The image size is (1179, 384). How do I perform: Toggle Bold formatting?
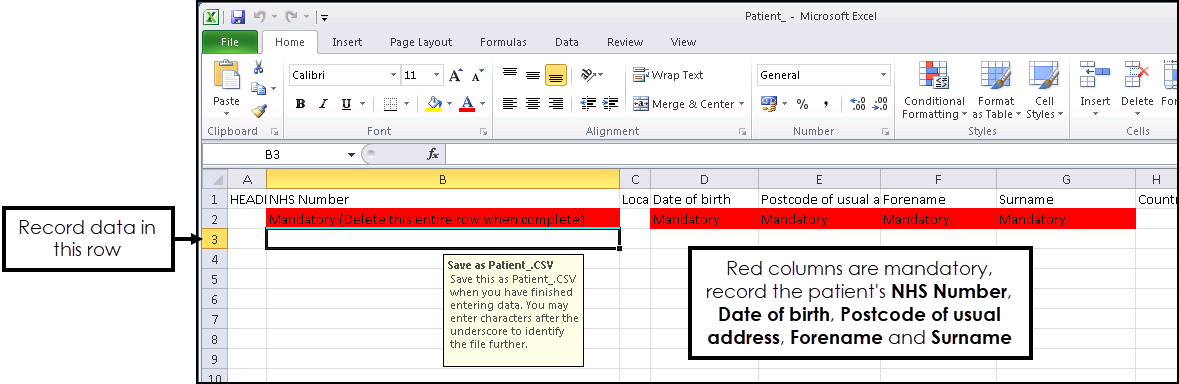coord(300,104)
